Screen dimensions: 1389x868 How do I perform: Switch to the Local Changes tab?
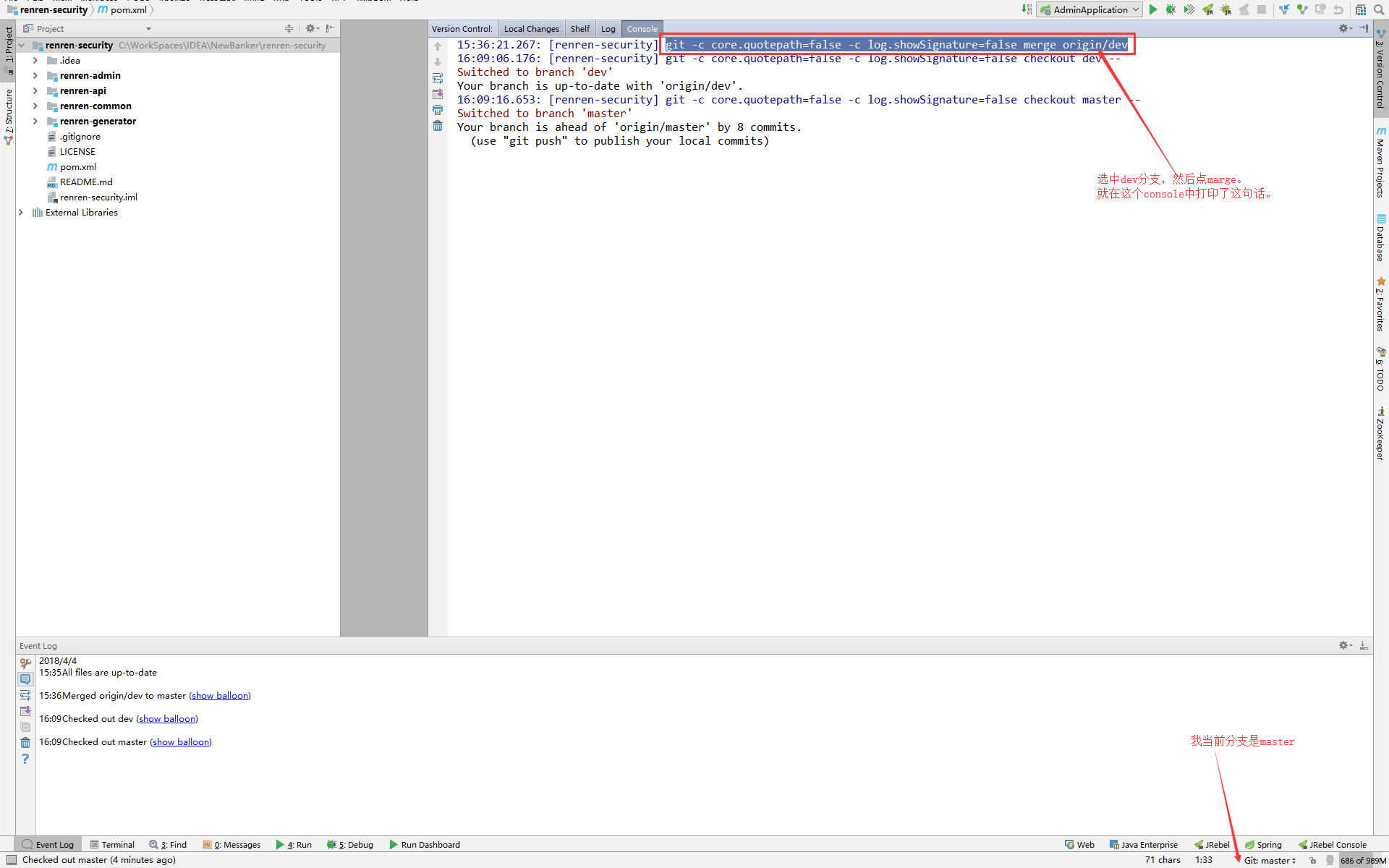pos(531,29)
